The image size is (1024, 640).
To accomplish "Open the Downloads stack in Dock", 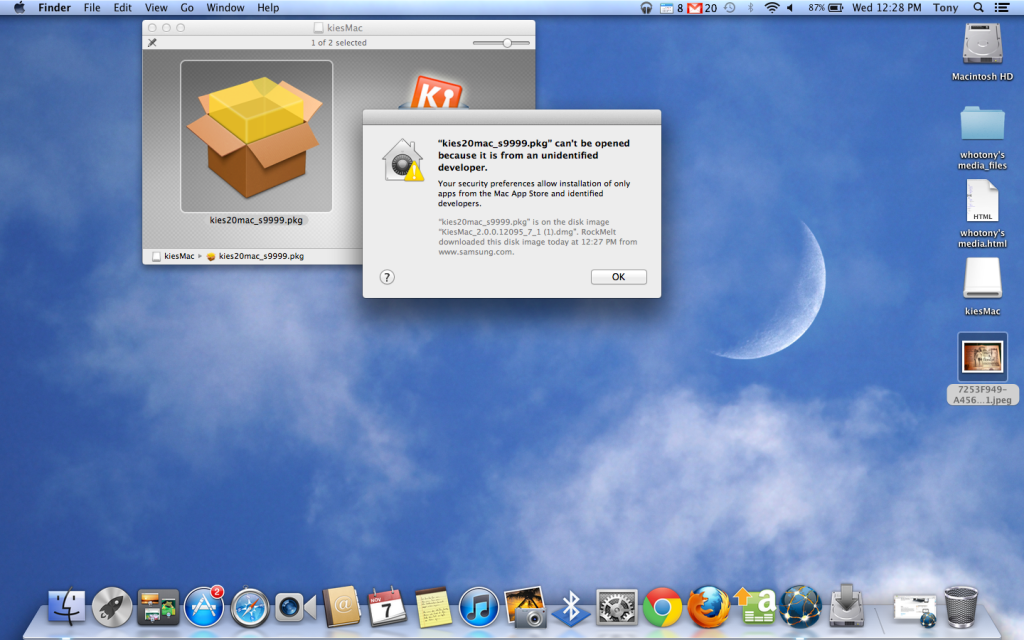I will 846,605.
